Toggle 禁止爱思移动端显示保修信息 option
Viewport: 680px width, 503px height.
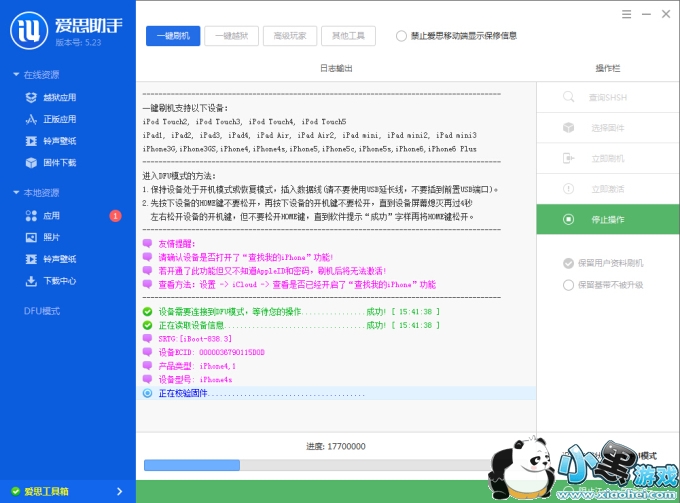pos(401,36)
